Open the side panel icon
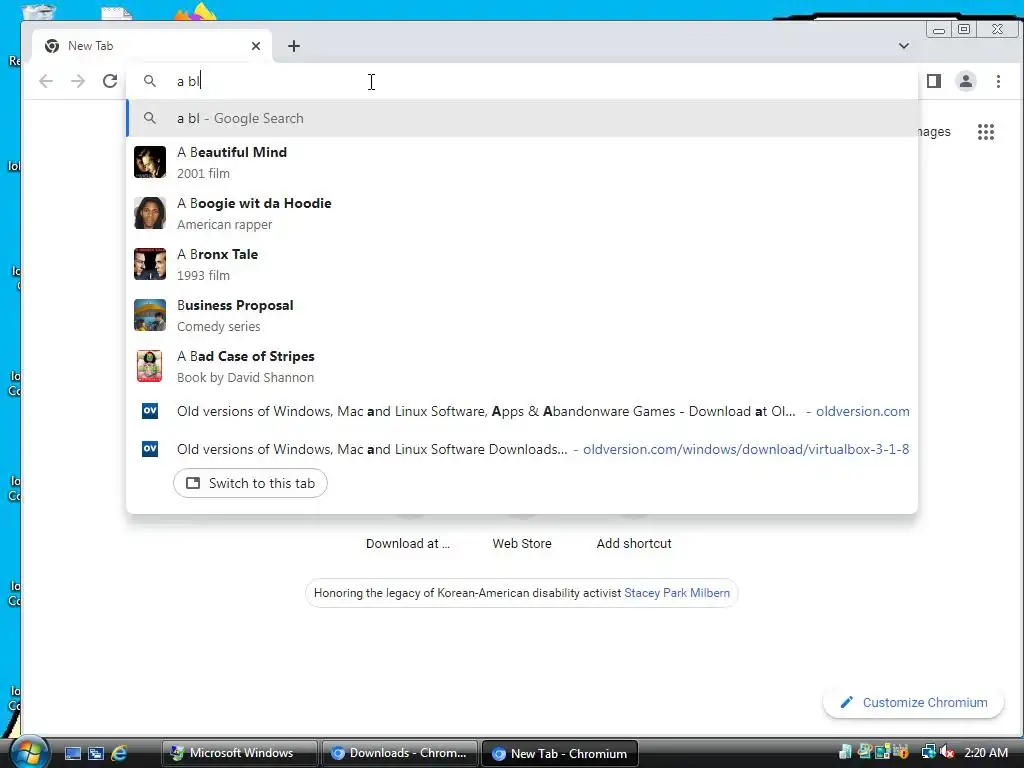The width and height of the screenshot is (1024, 768). tap(934, 81)
